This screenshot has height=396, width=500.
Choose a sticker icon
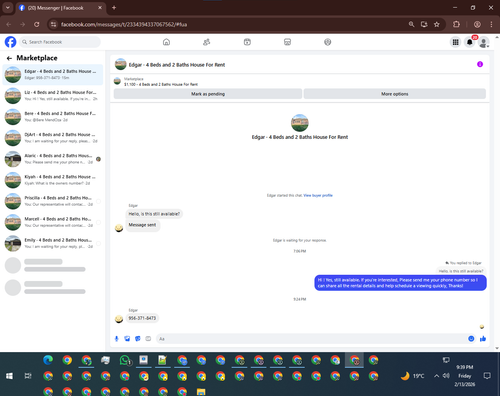pyautogui.click(x=138, y=339)
